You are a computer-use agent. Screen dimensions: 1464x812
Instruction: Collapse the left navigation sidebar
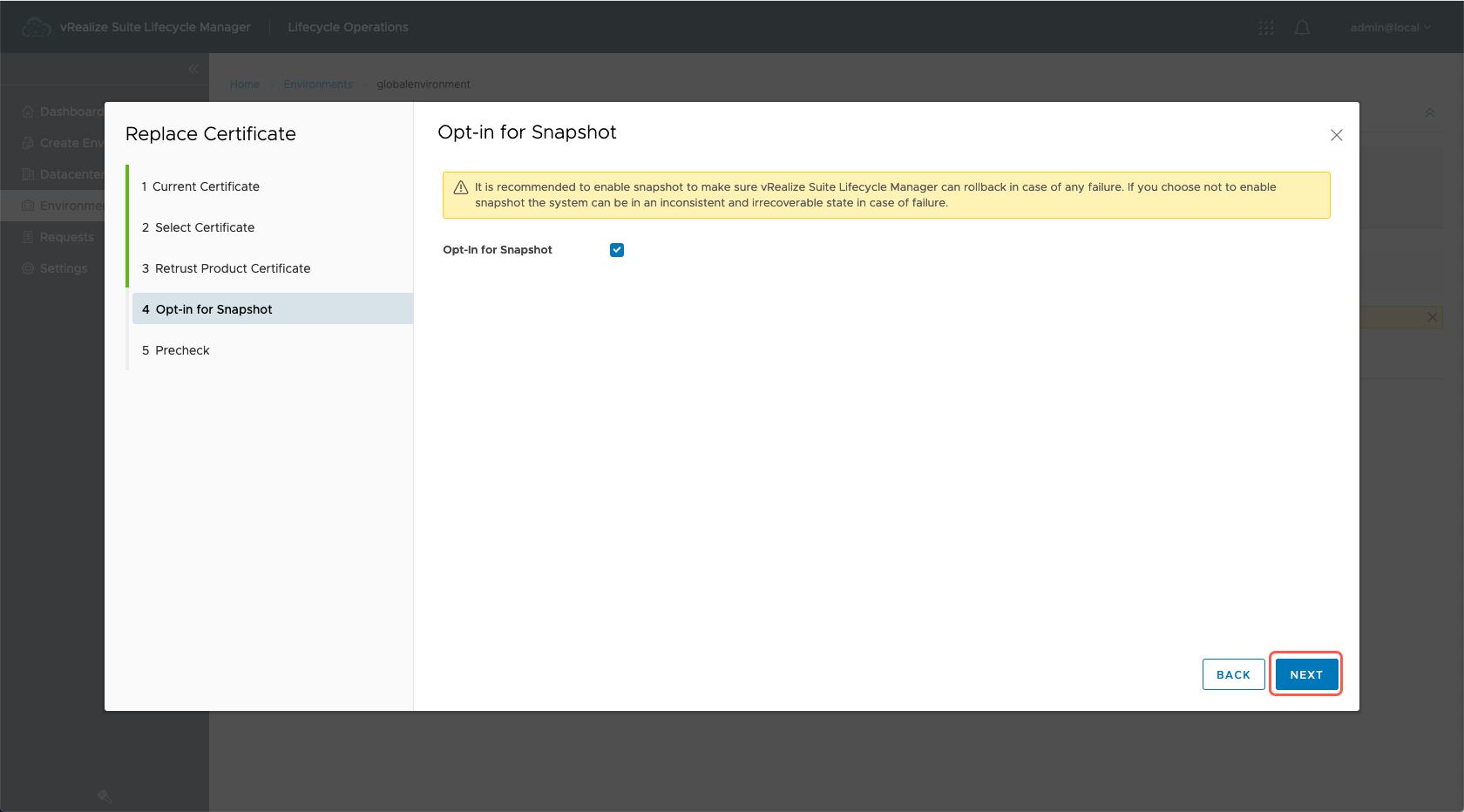pos(193,69)
